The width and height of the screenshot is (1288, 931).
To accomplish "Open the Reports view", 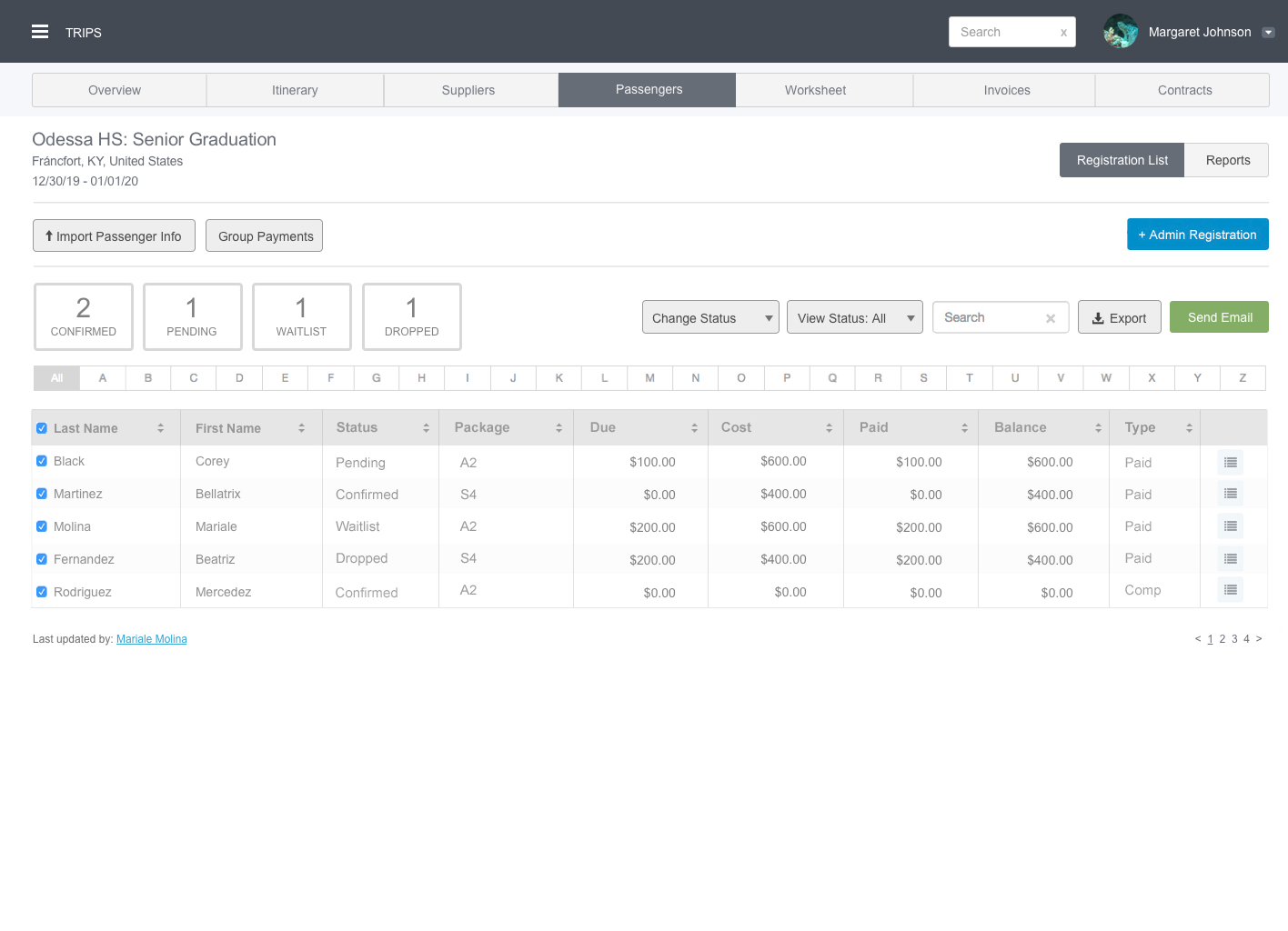I will 1227,160.
